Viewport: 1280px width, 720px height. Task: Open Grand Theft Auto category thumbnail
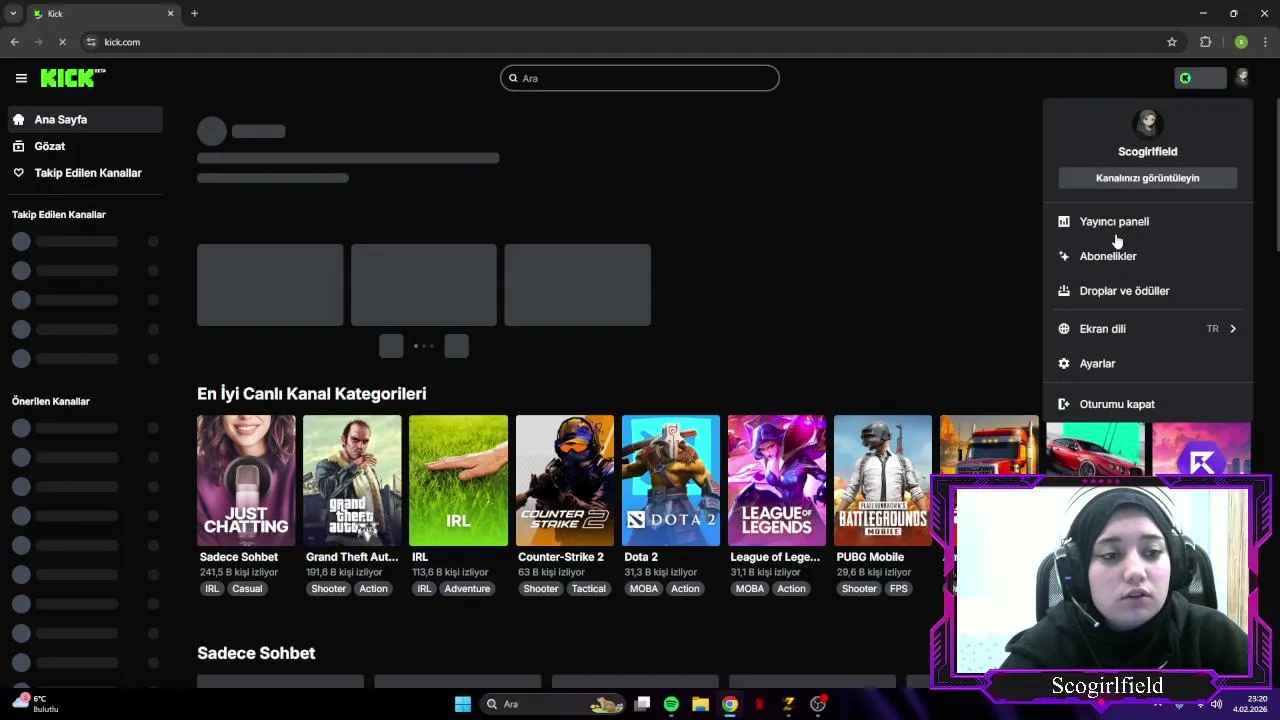352,480
